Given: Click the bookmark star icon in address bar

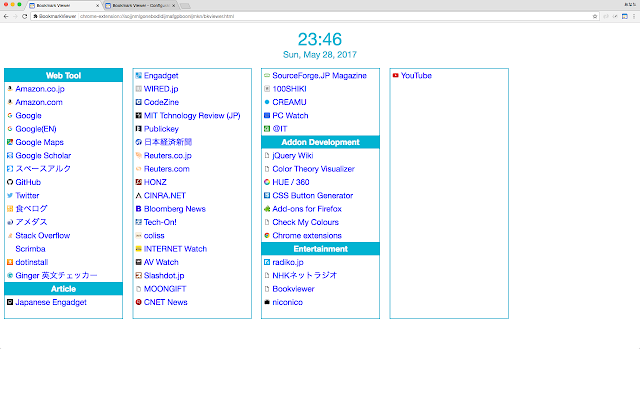Looking at the screenshot, I should [x=595, y=16].
